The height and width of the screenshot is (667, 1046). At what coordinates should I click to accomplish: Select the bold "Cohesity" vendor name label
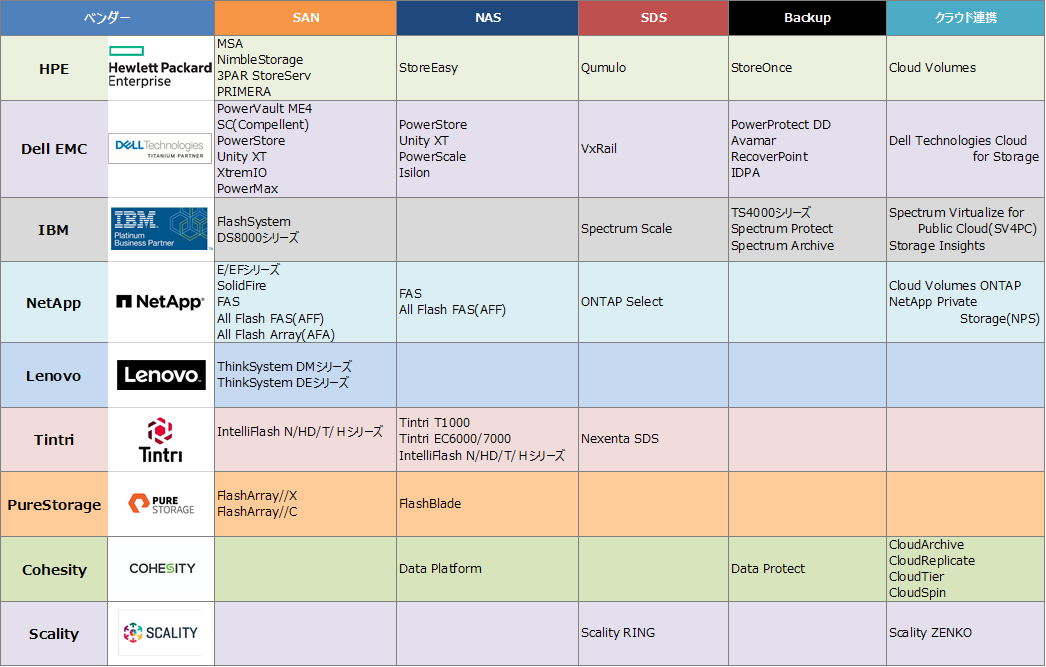(54, 570)
